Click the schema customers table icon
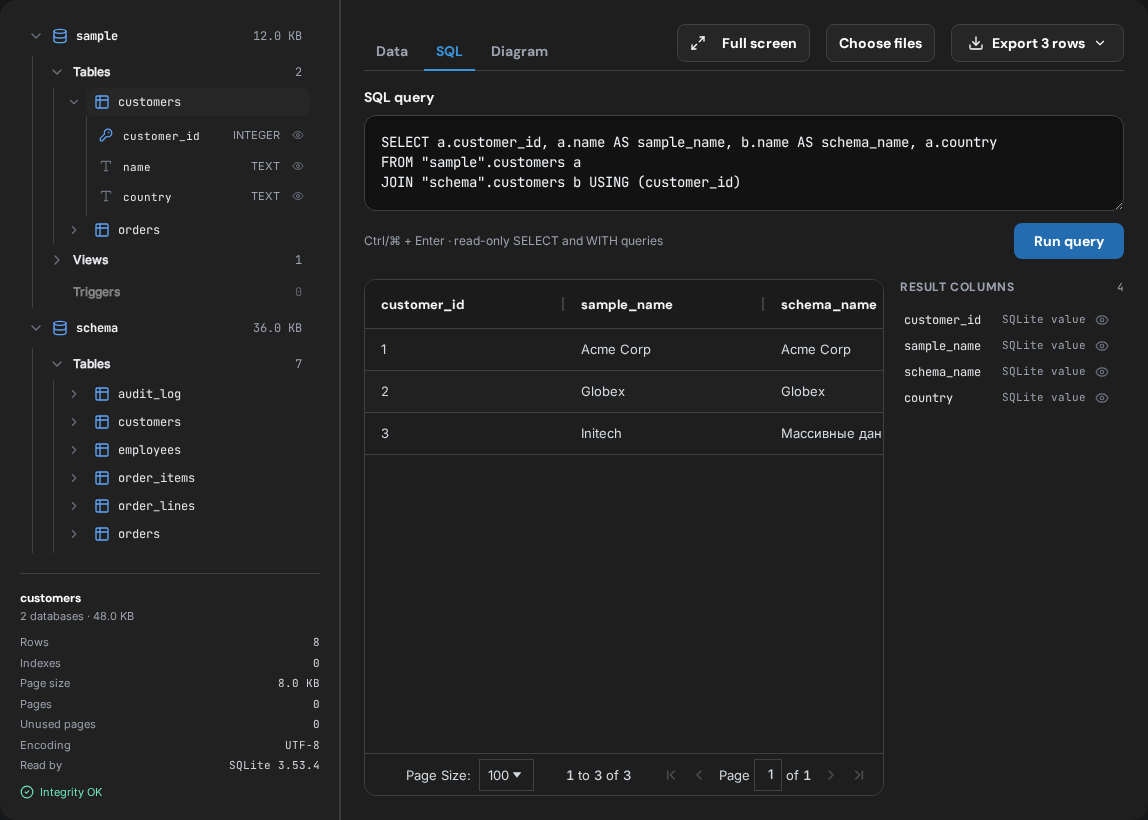The image size is (1148, 820). 102,422
